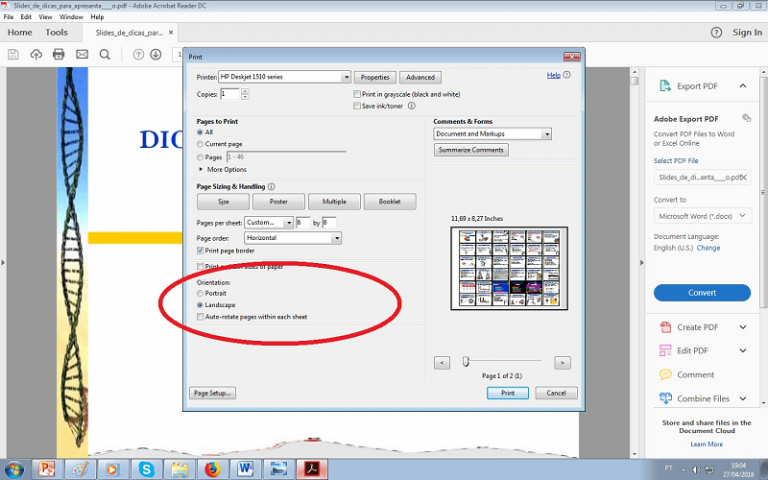
Task: Open the Window menu
Action: (x=71, y=17)
